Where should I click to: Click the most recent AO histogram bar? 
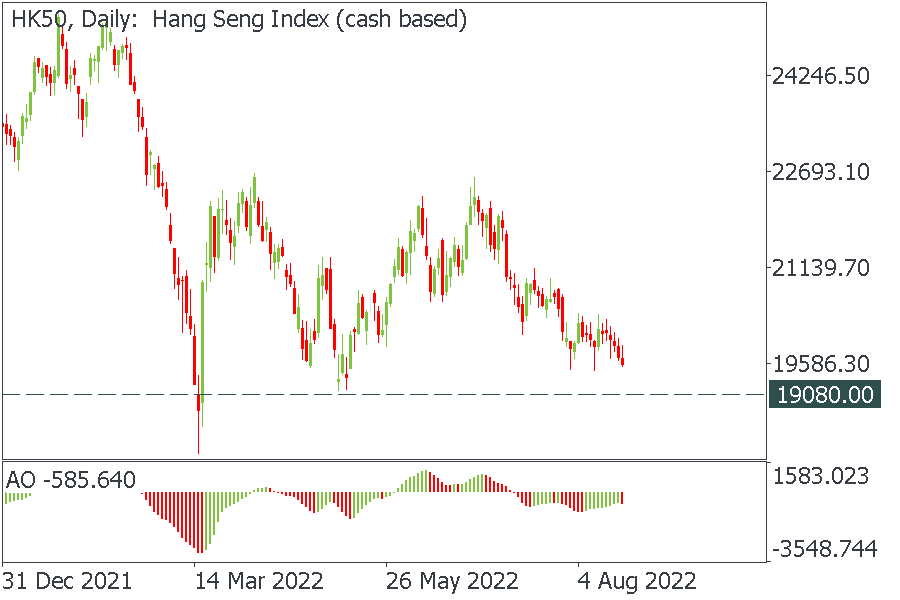click(622, 497)
